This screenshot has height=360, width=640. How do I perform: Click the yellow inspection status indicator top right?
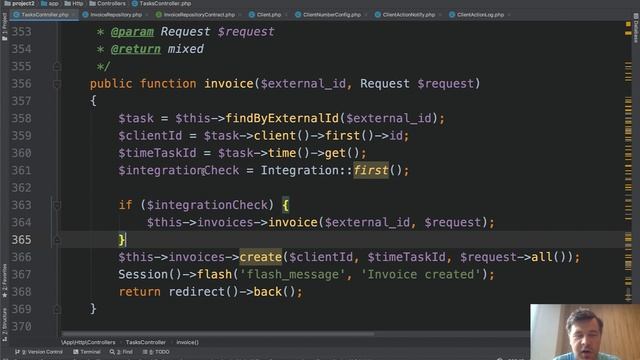pyautogui.click(x=628, y=24)
